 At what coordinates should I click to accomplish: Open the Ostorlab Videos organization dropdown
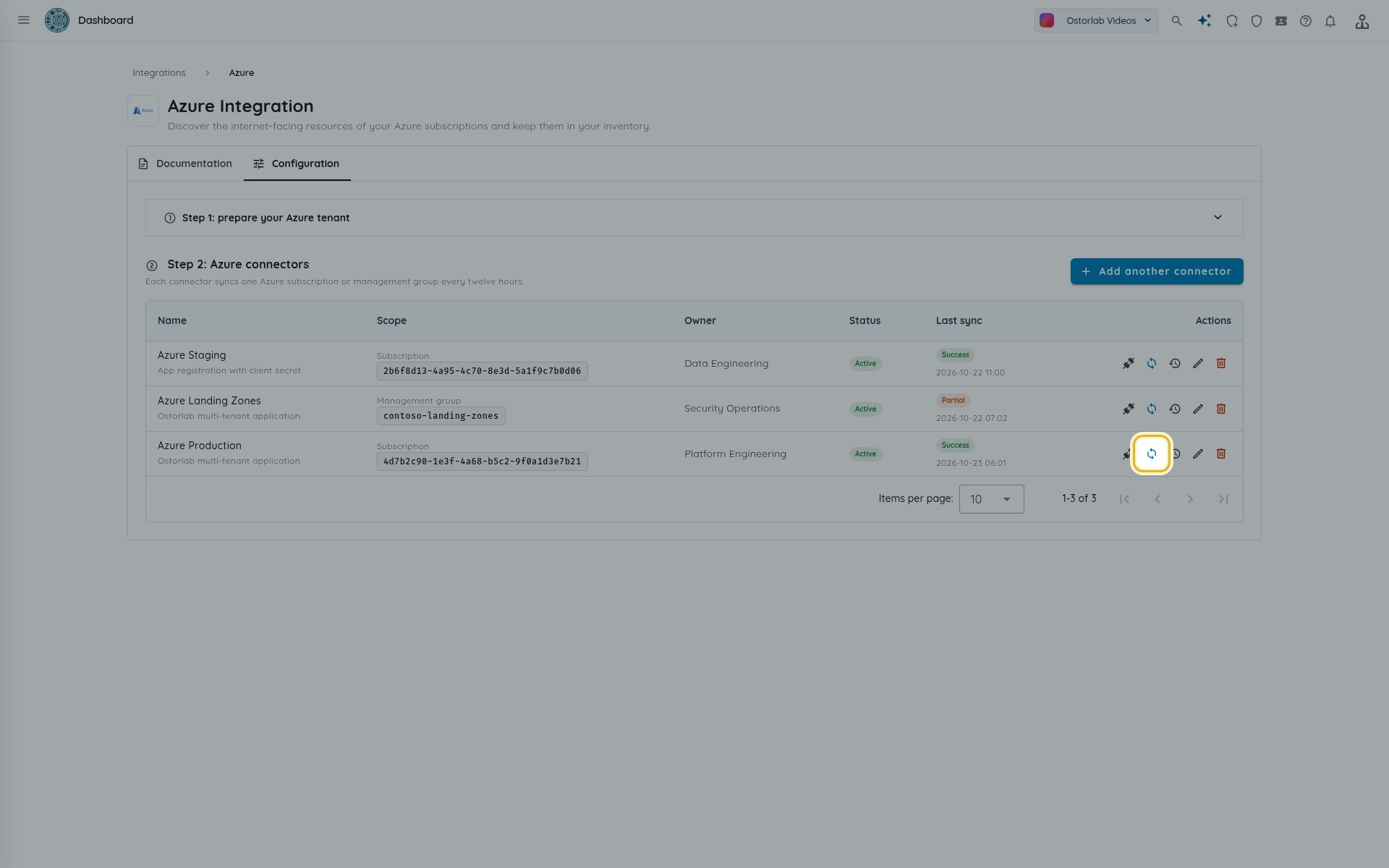point(1096,20)
